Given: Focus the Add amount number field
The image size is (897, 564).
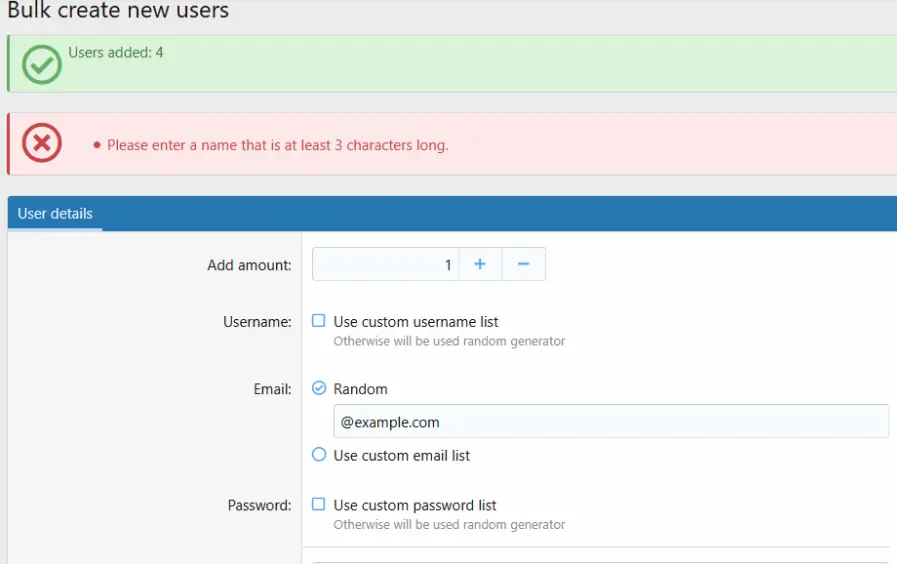Looking at the screenshot, I should coord(385,265).
